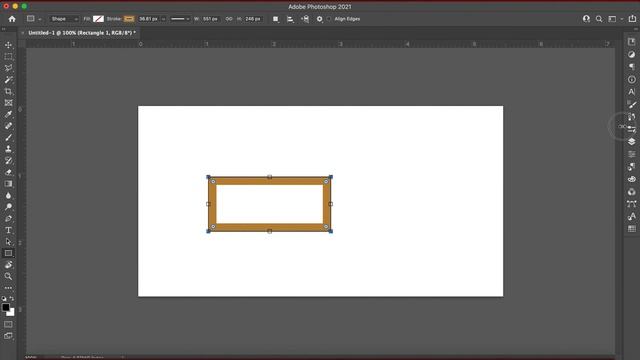Select the Eraser tool
This screenshot has width=640, height=360.
point(8,172)
